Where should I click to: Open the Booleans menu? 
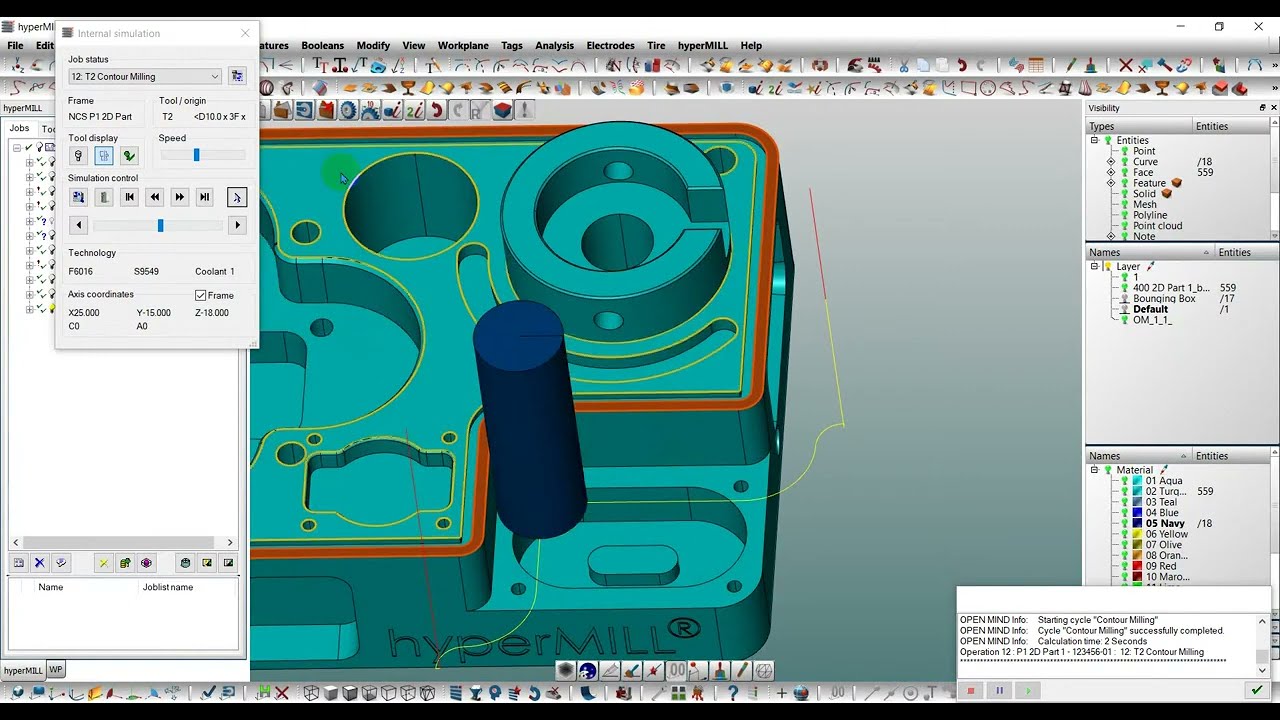click(x=322, y=45)
